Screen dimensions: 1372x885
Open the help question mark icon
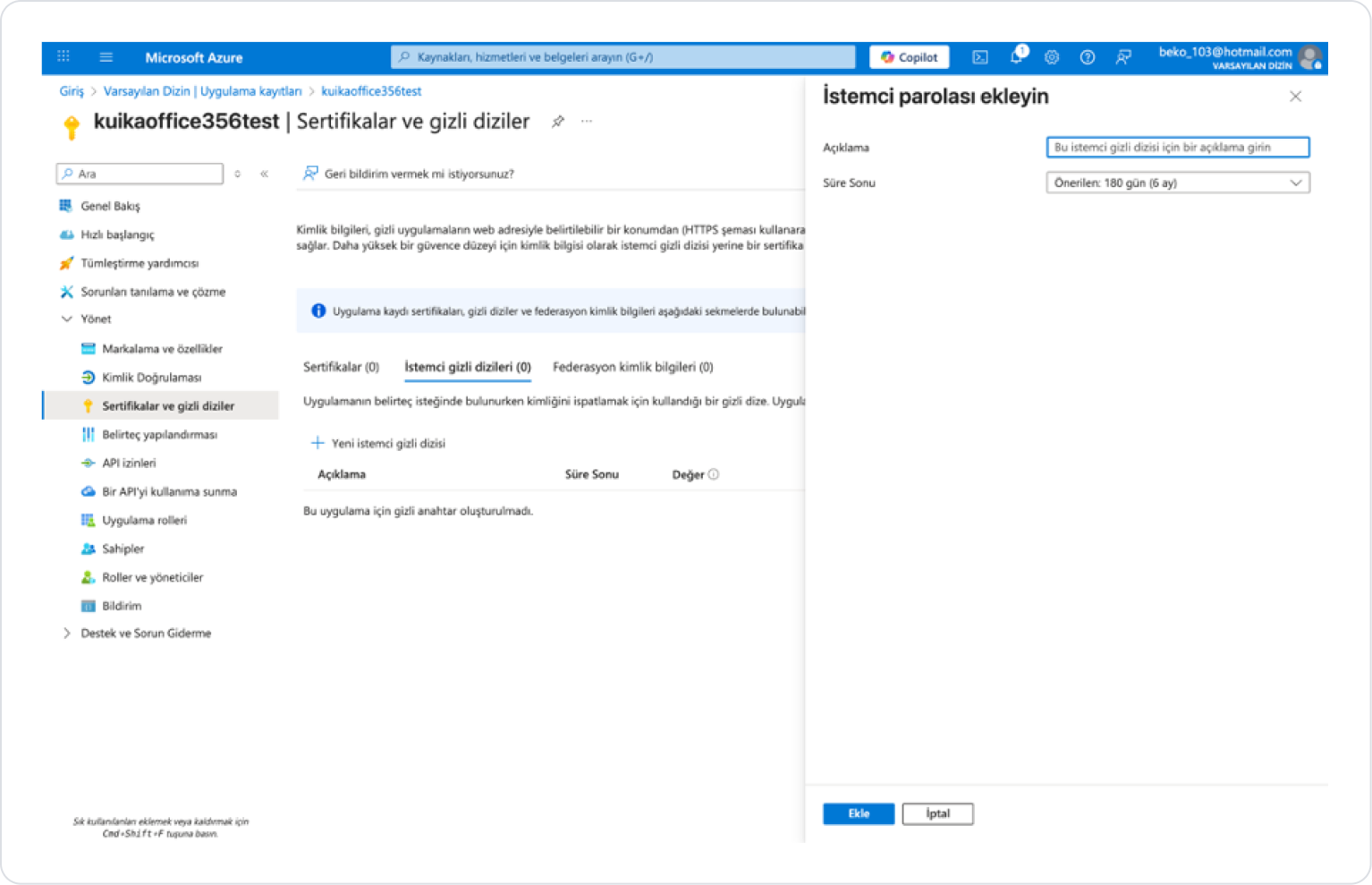(x=1088, y=57)
